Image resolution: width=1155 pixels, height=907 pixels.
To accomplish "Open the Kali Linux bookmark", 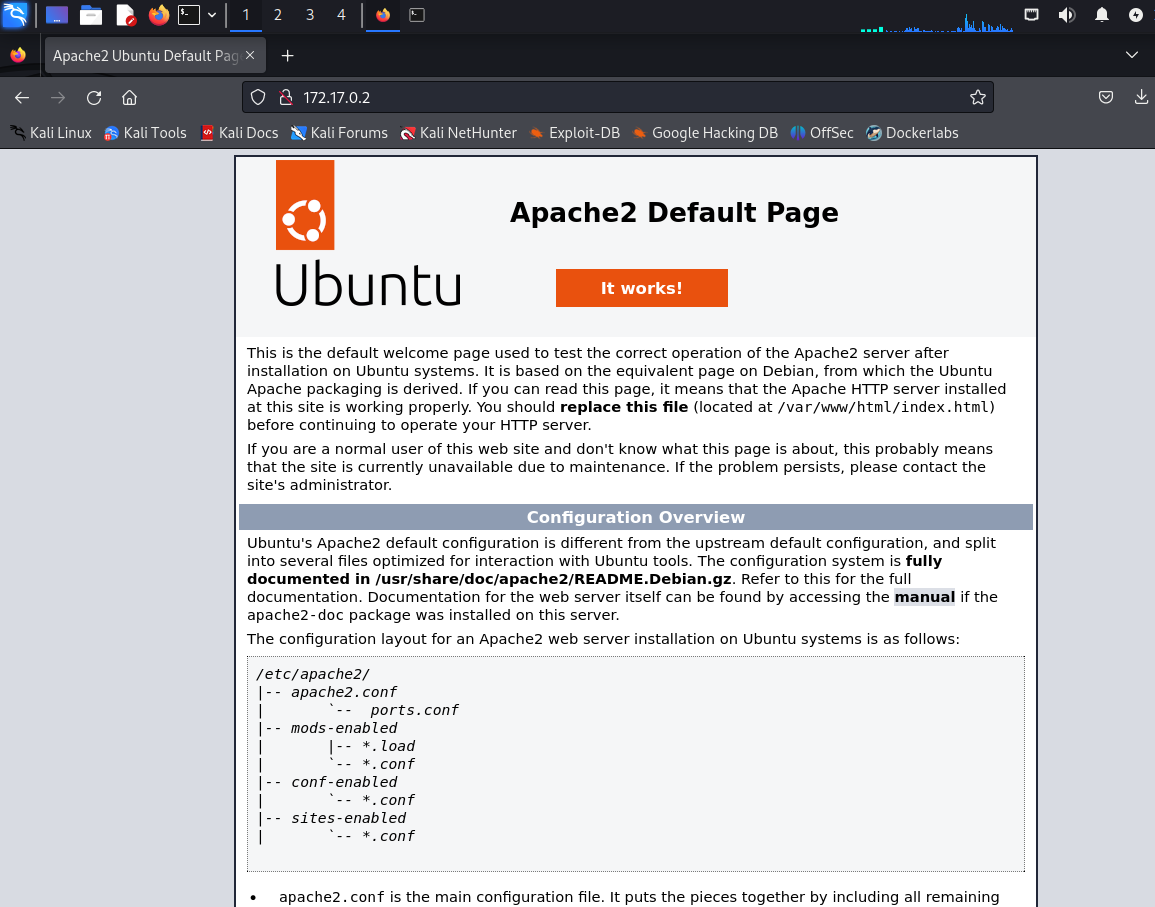I will [51, 133].
